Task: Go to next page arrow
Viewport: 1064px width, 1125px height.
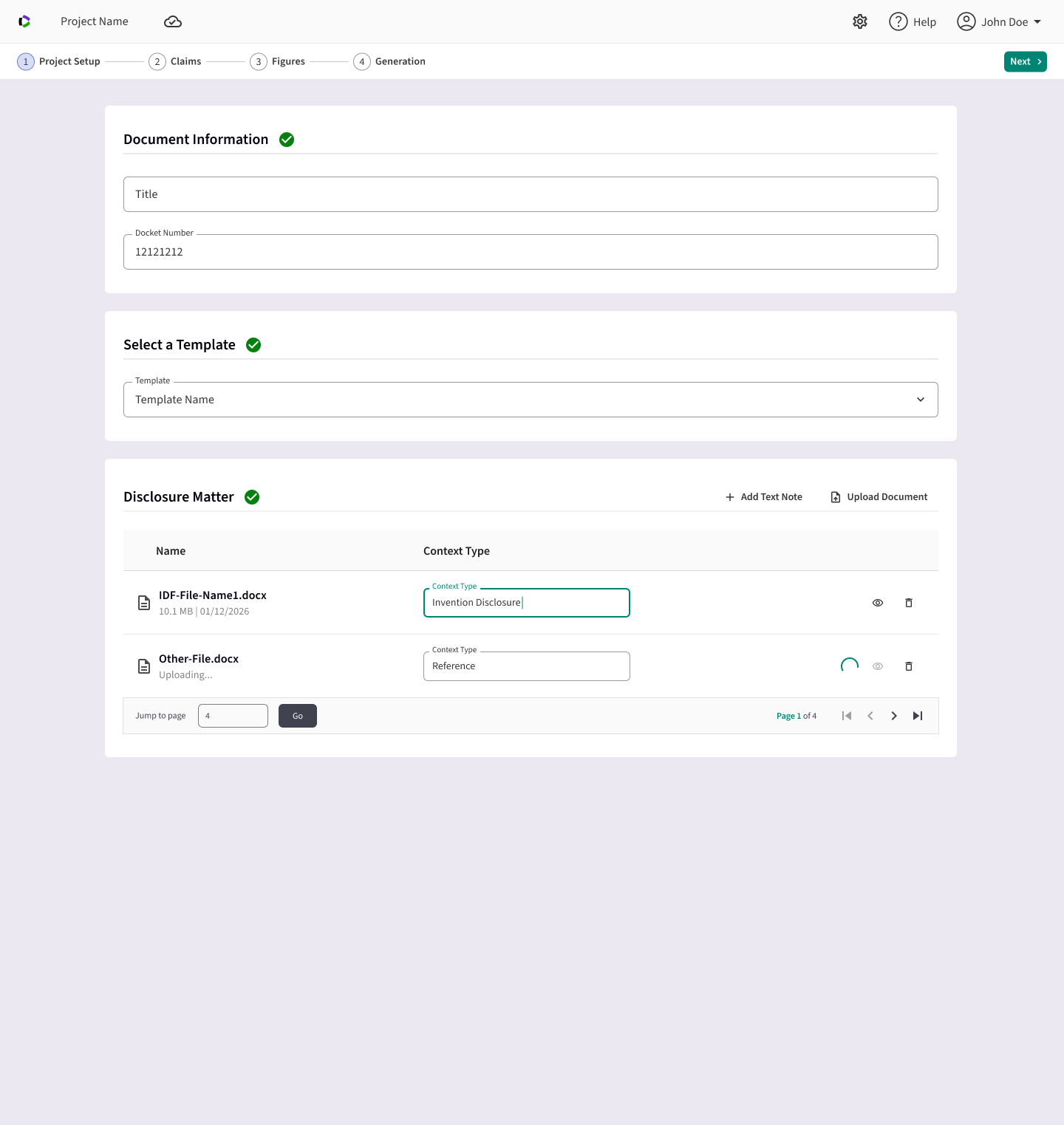Action: [x=894, y=716]
